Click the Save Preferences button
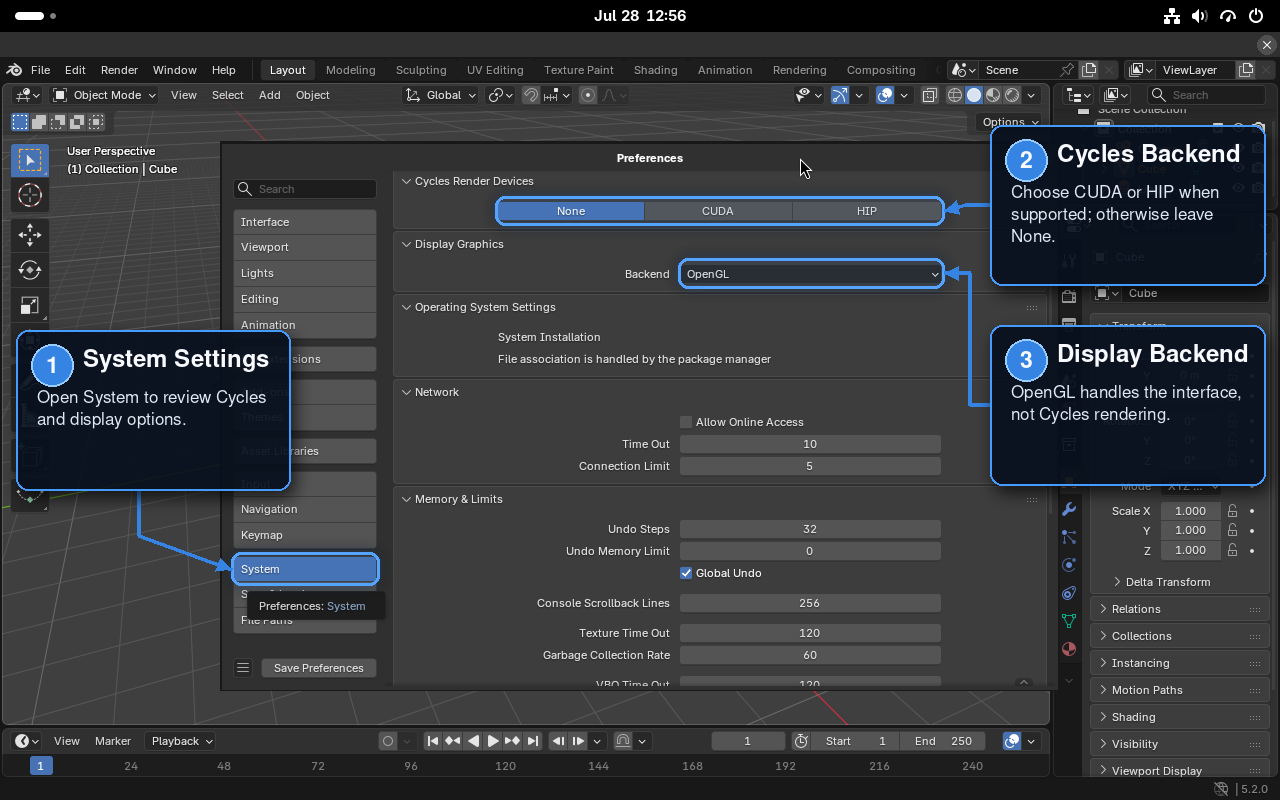Image resolution: width=1280 pixels, height=800 pixels. (319, 668)
